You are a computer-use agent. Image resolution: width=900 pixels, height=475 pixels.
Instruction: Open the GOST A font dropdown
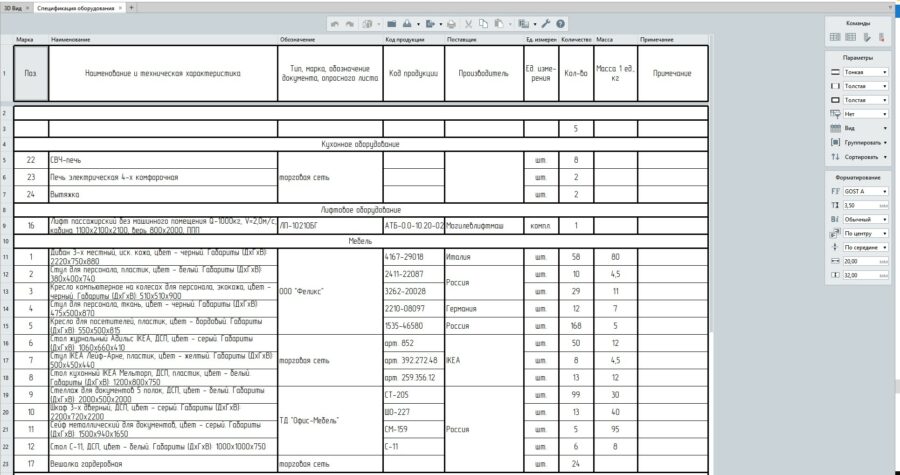pos(866,192)
